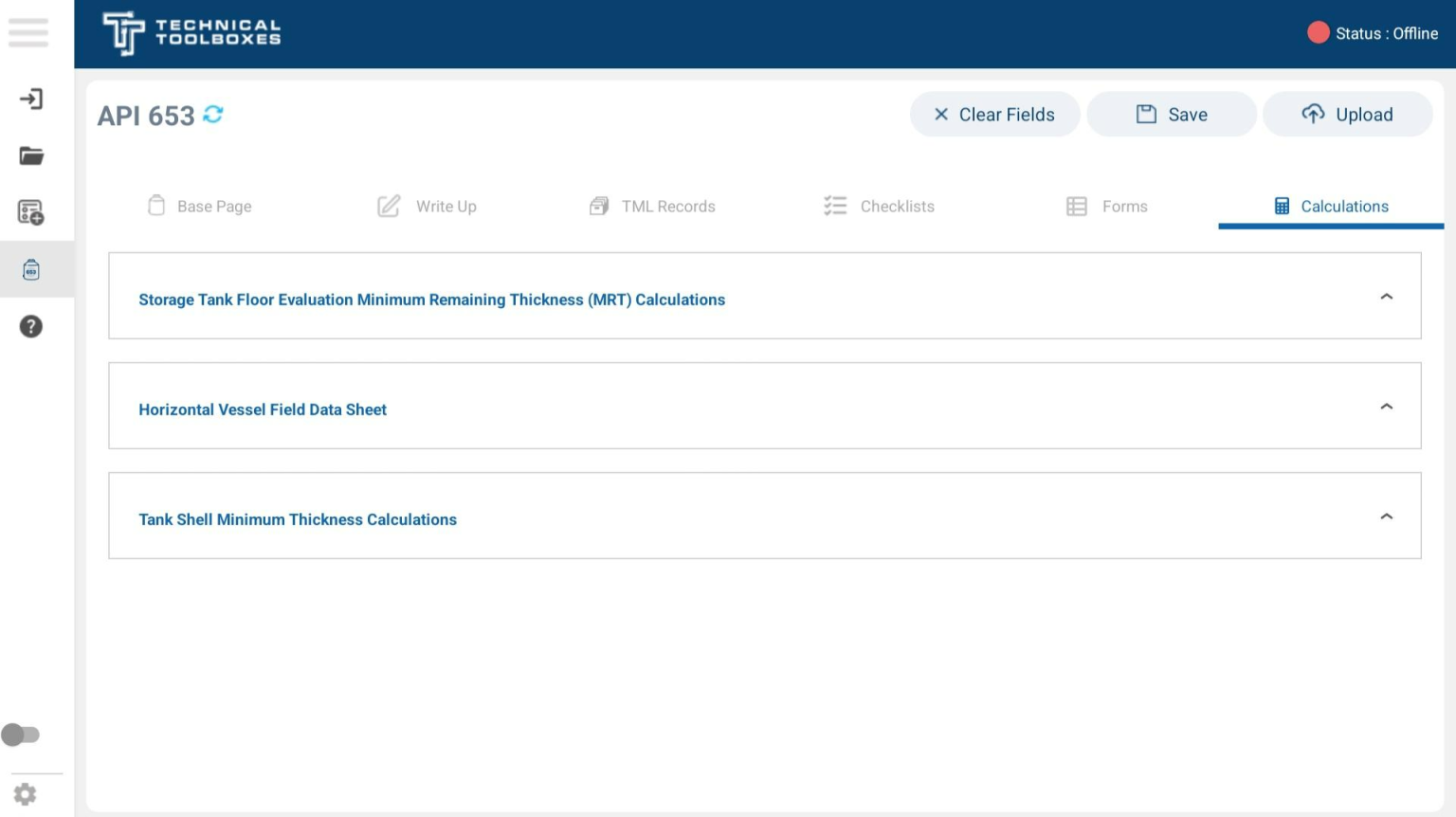Select the Forms tab
This screenshot has width=1456, height=817.
click(x=1125, y=206)
